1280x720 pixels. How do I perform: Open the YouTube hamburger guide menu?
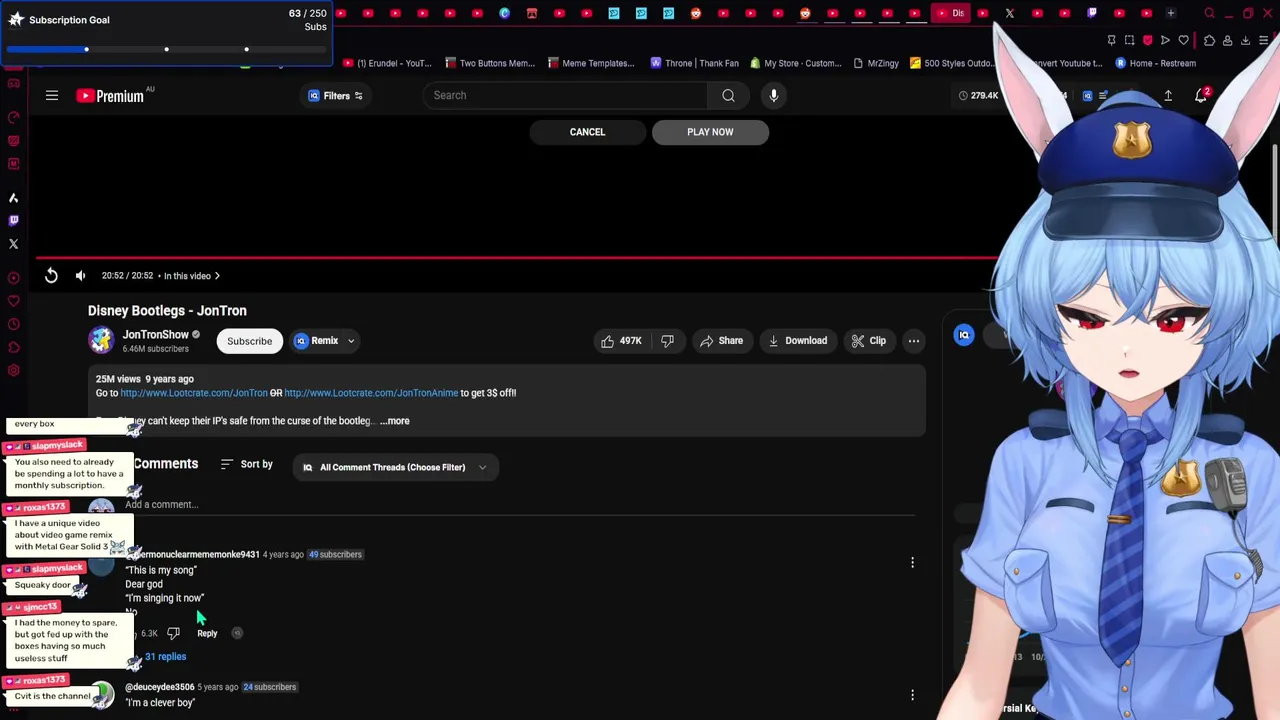(x=52, y=95)
